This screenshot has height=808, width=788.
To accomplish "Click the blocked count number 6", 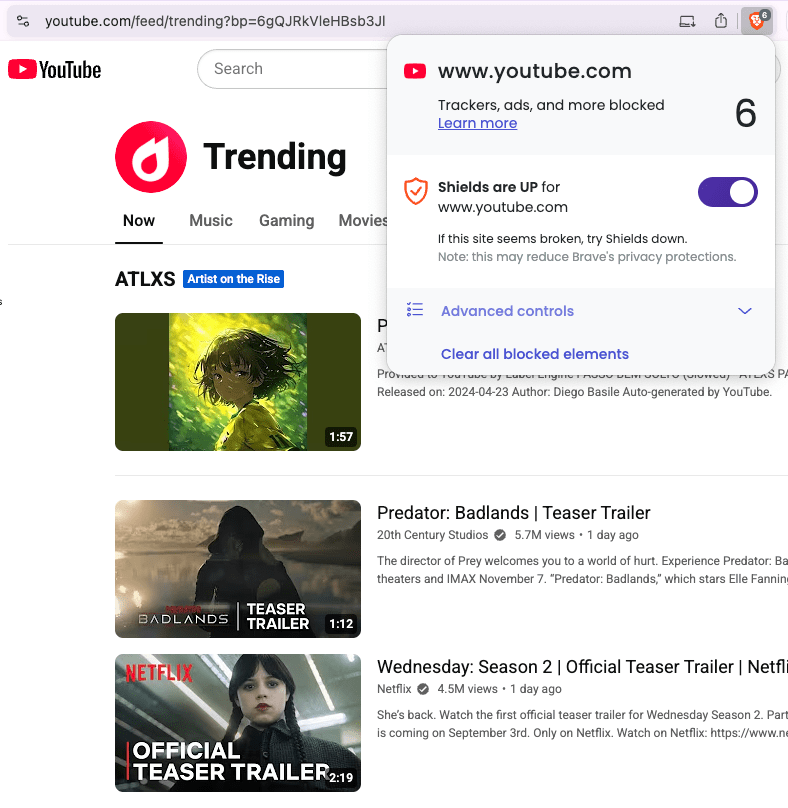I will pyautogui.click(x=745, y=113).
